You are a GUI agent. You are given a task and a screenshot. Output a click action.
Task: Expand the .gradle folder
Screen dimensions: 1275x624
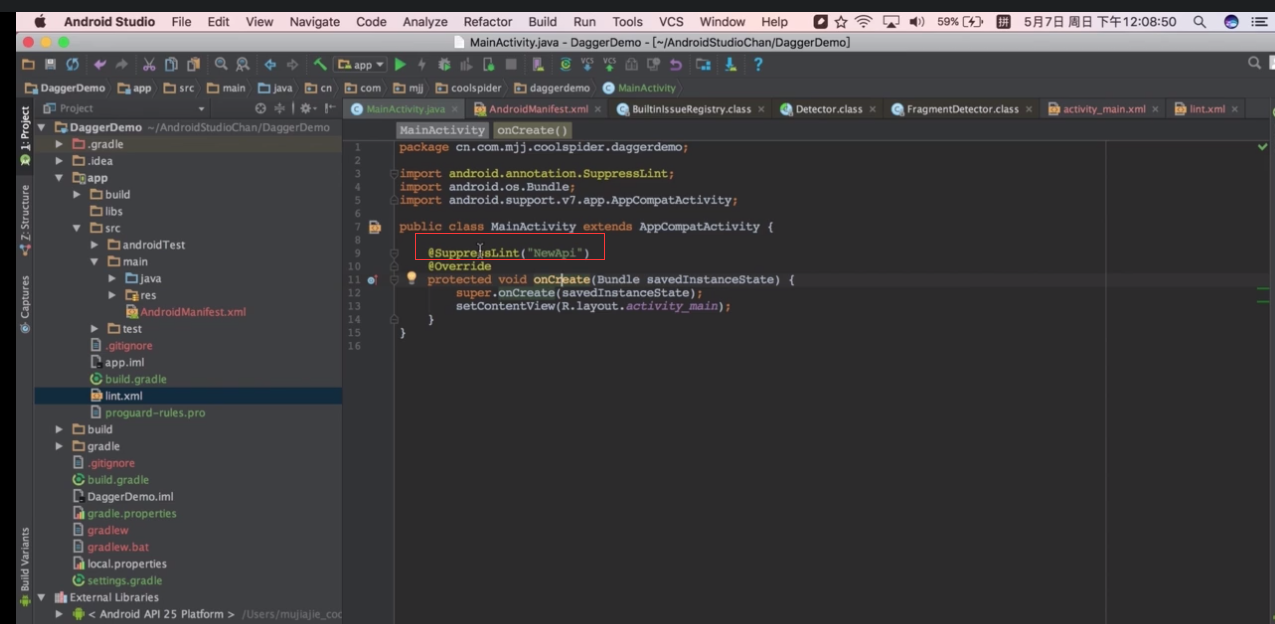coord(60,144)
